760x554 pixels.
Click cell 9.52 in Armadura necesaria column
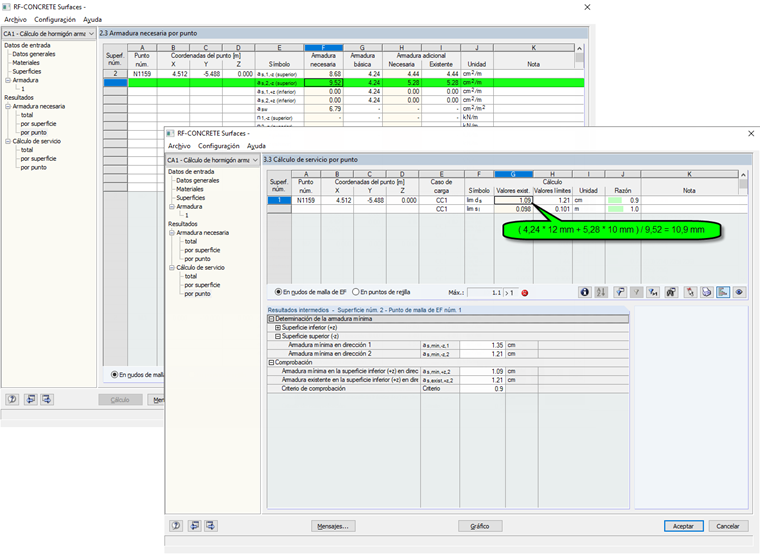pyautogui.click(x=323, y=82)
